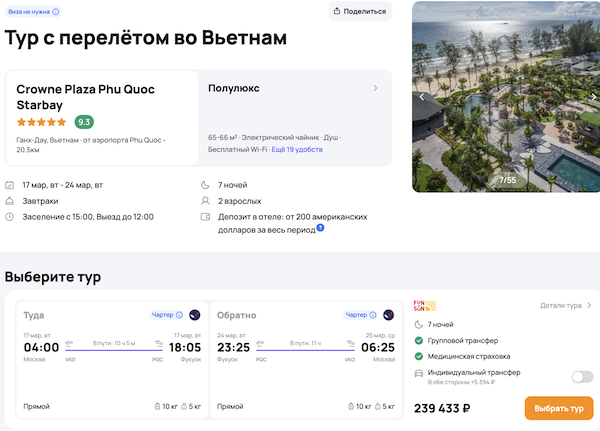Show next hotel photo with right arrow

593,97
